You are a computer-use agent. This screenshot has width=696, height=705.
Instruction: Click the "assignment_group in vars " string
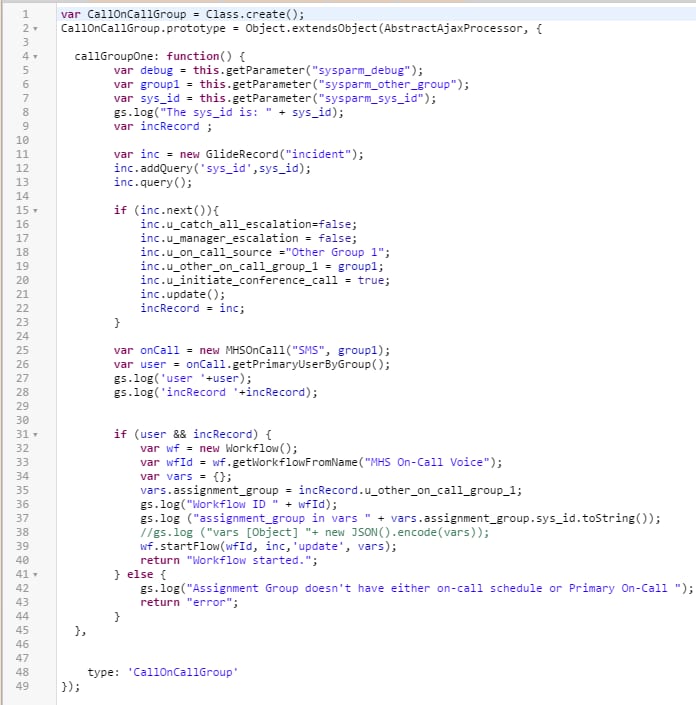tap(282, 518)
